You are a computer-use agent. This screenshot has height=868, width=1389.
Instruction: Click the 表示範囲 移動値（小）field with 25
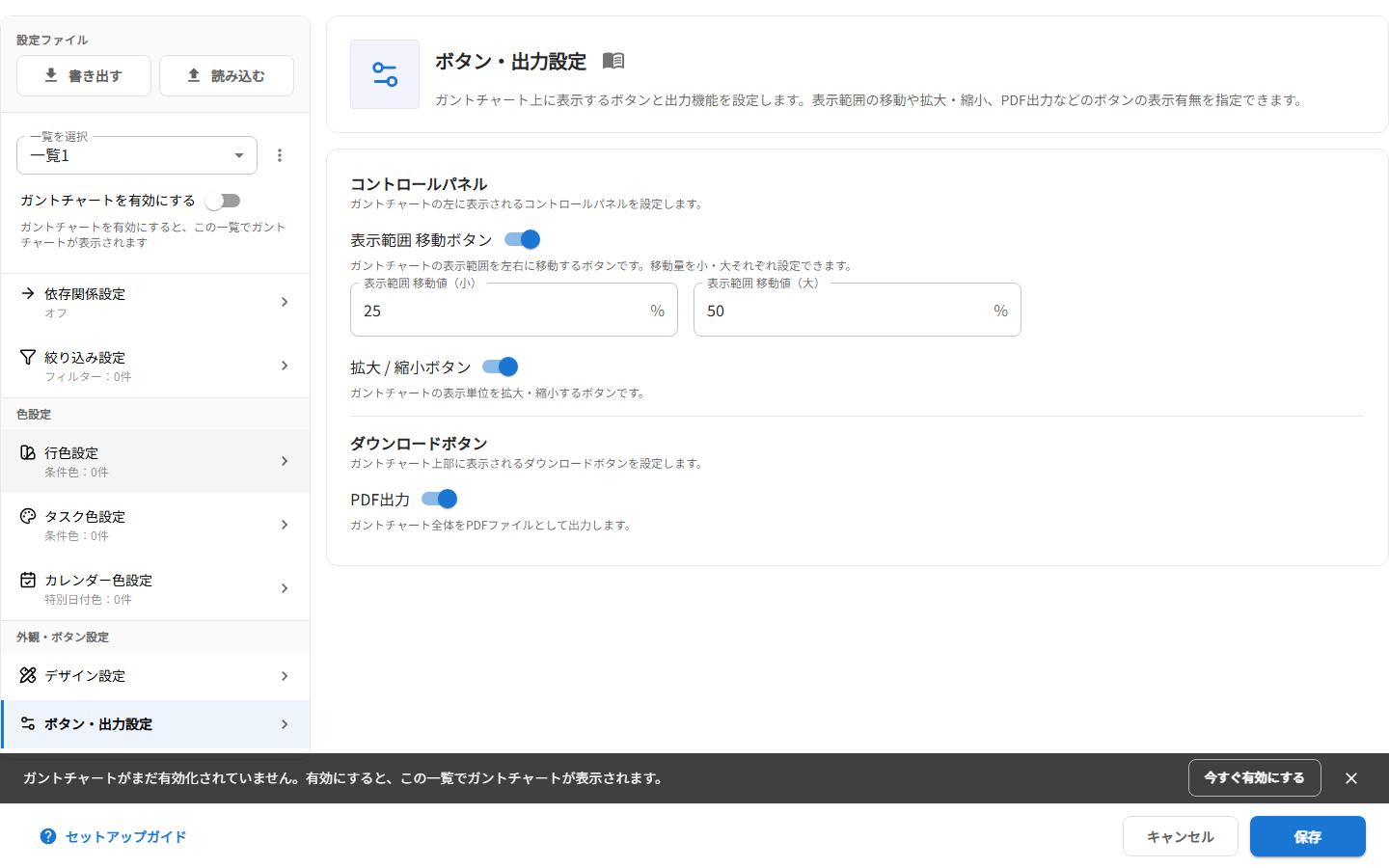(x=514, y=310)
